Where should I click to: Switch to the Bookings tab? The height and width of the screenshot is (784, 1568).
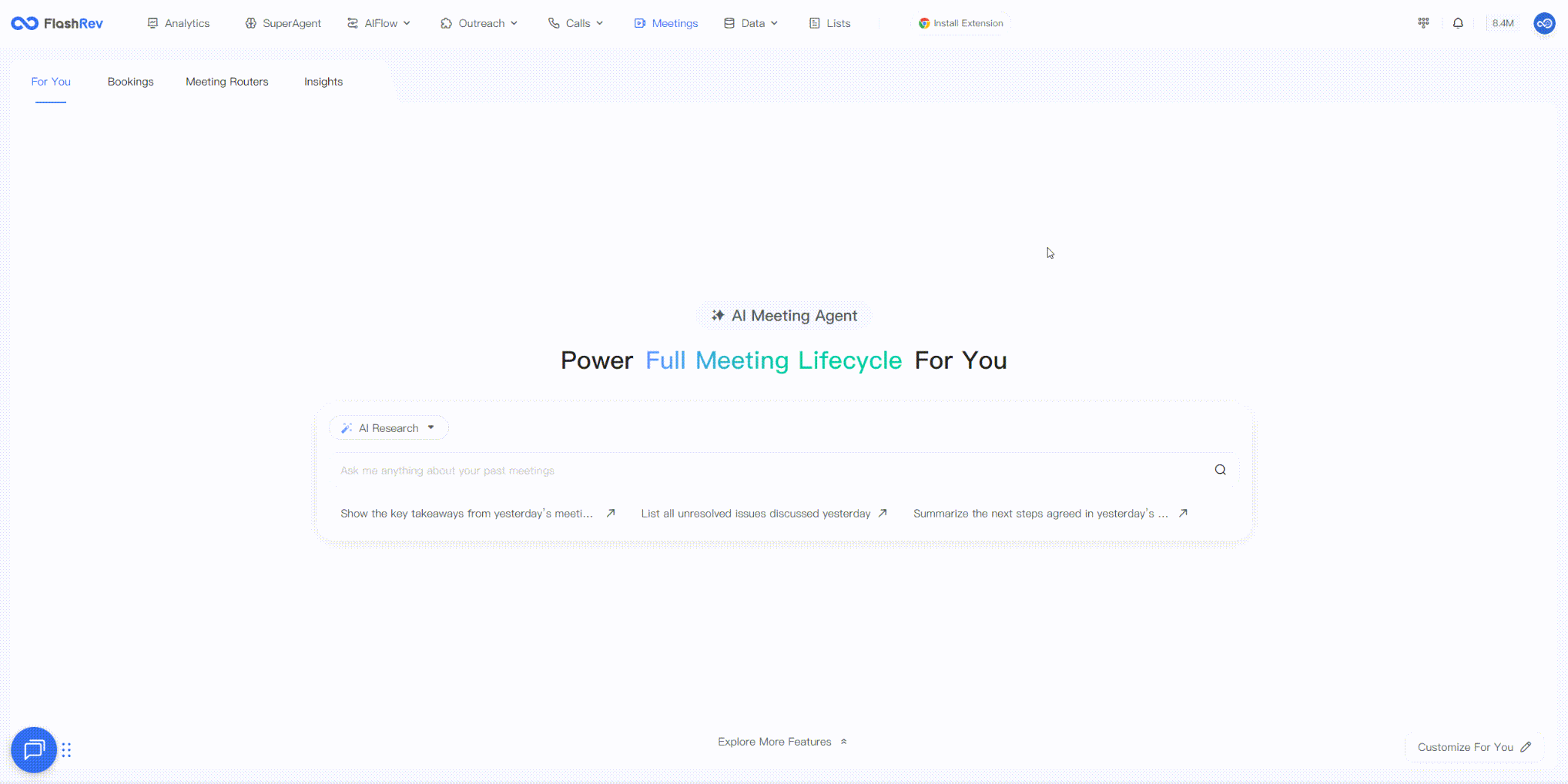coord(131,82)
